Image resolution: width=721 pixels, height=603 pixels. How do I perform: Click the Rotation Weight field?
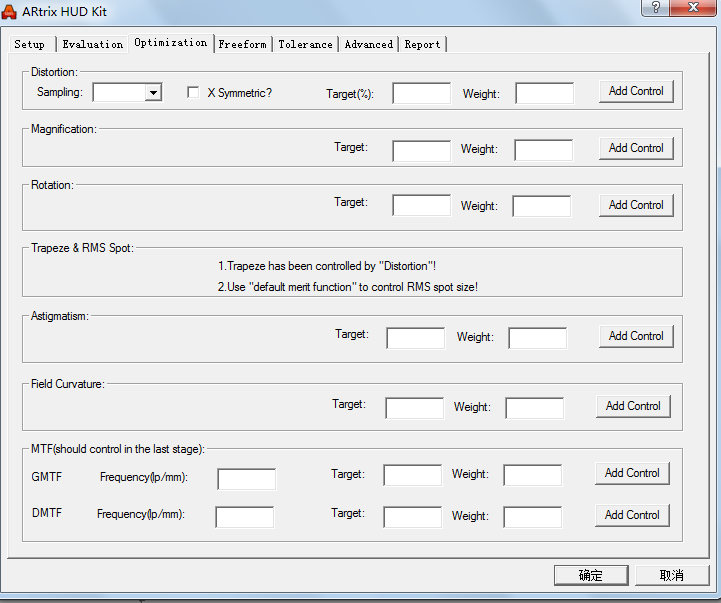[x=542, y=206]
